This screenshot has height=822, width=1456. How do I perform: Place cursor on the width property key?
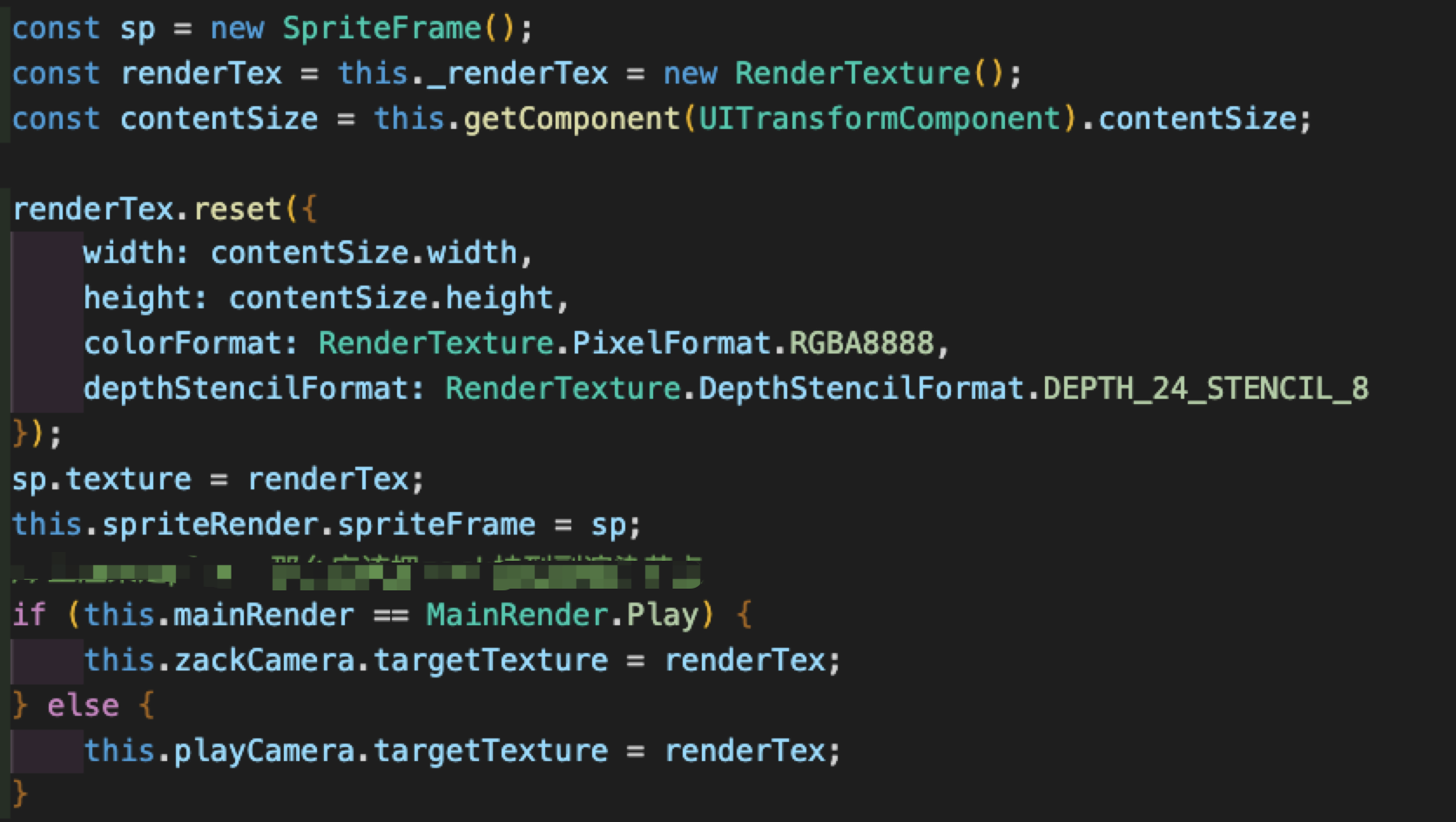pyautogui.click(x=127, y=253)
